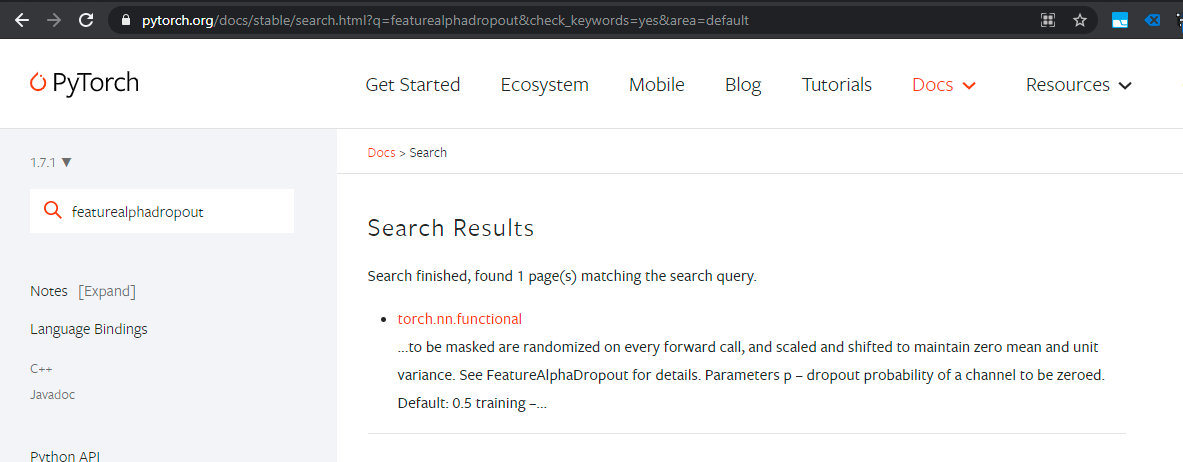Screen dimensions: 1183x462
Task: Open the Resources dropdown menu
Action: click(x=1079, y=85)
